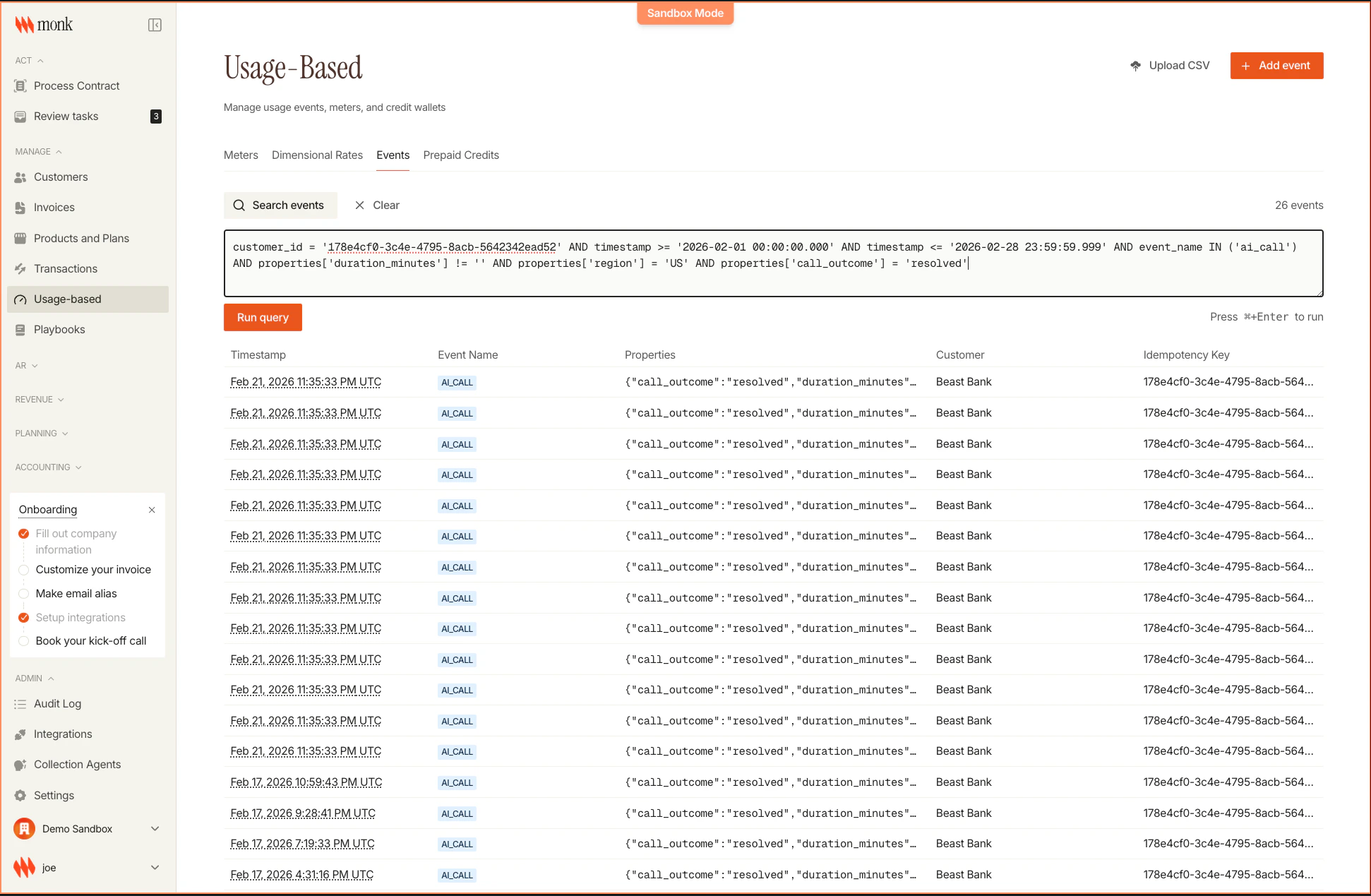Click the Upload CSV button
The height and width of the screenshot is (896, 1371).
[1170, 66]
